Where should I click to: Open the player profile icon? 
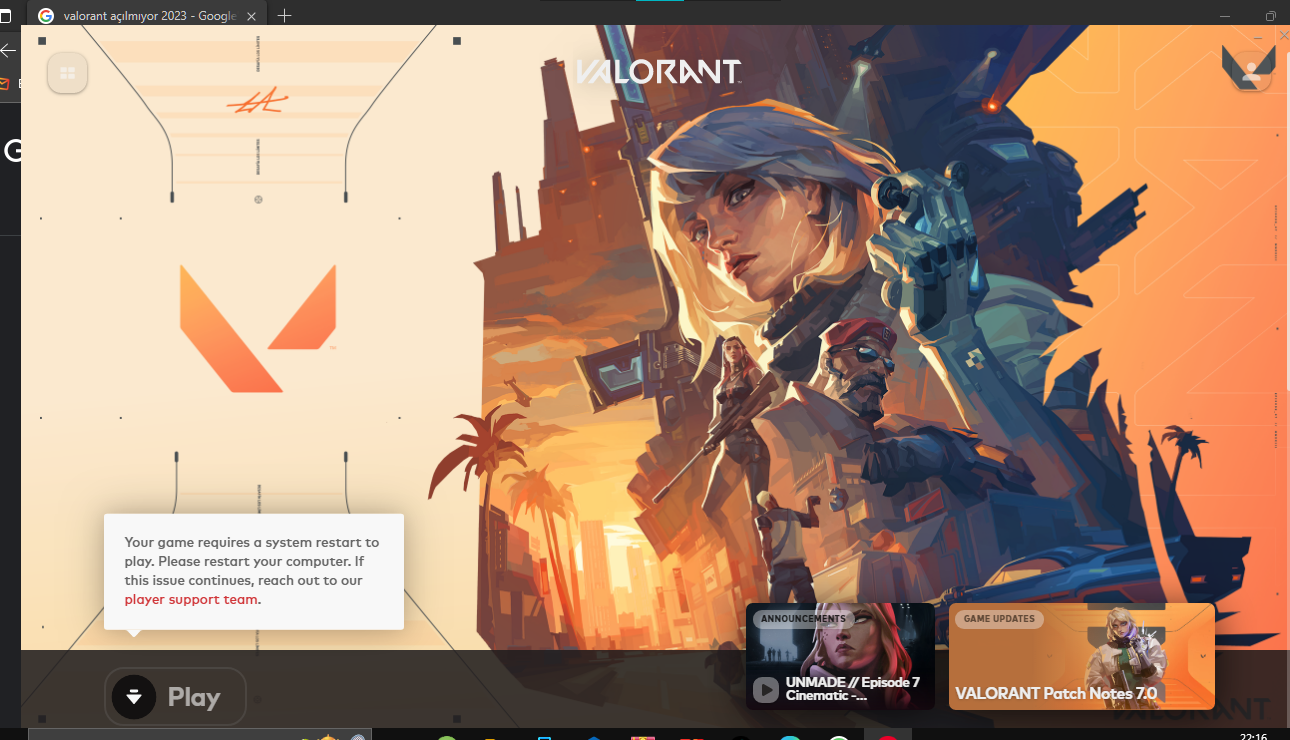tap(1249, 71)
